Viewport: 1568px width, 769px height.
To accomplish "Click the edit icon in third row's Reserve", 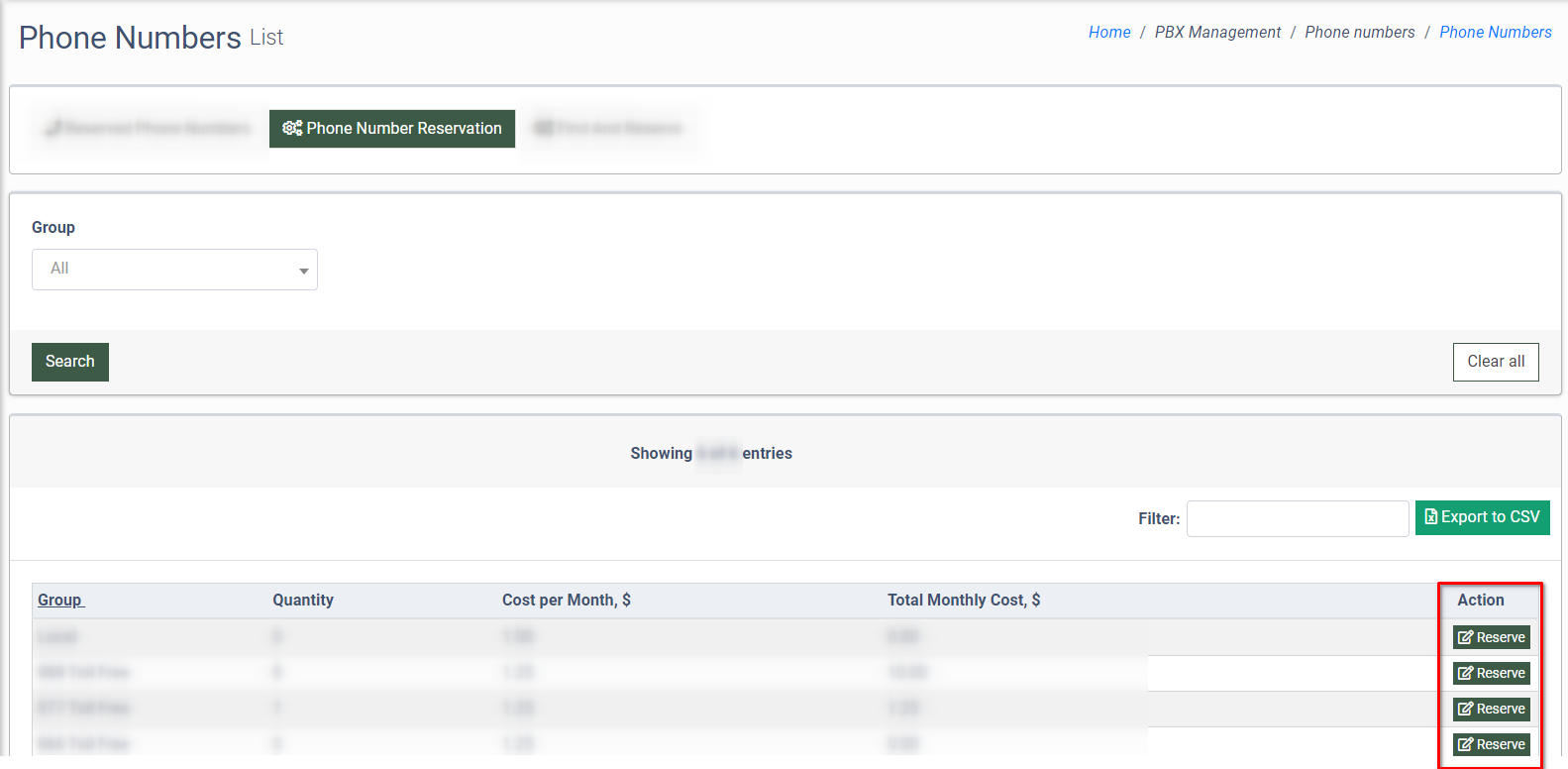I will (1465, 710).
